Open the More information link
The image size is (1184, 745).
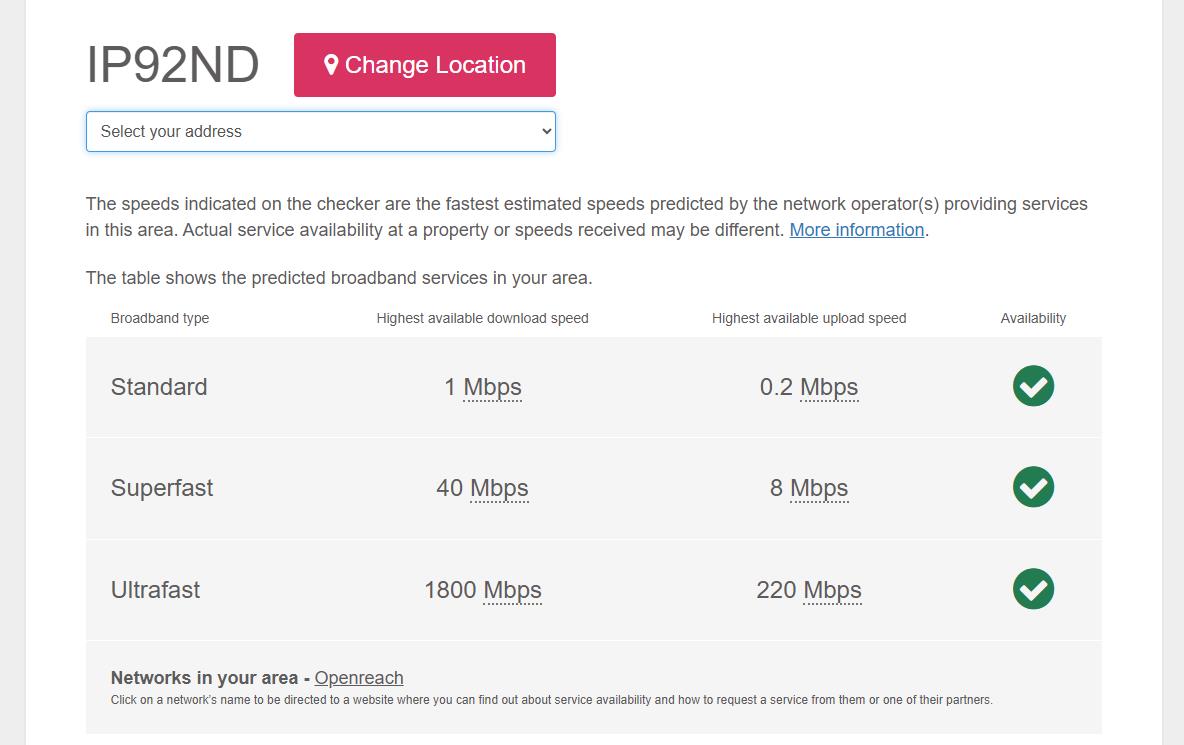(x=856, y=230)
